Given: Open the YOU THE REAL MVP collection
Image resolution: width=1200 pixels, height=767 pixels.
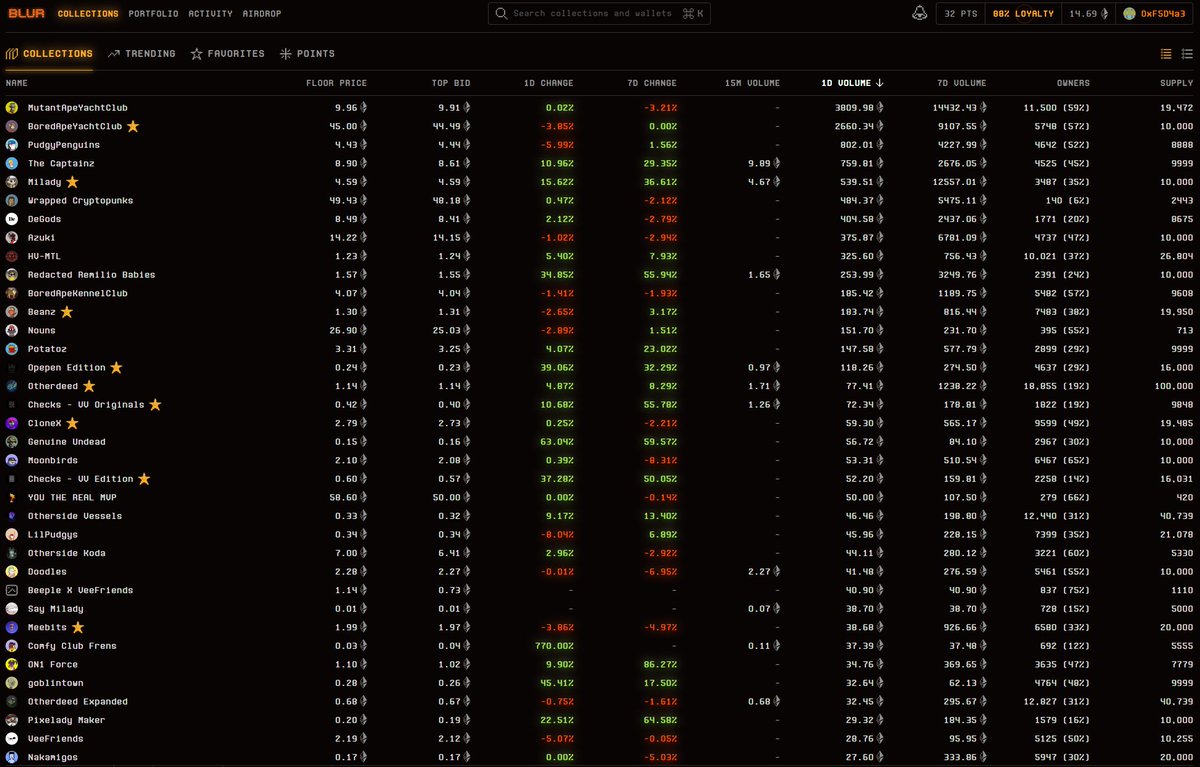Looking at the screenshot, I should point(72,498).
